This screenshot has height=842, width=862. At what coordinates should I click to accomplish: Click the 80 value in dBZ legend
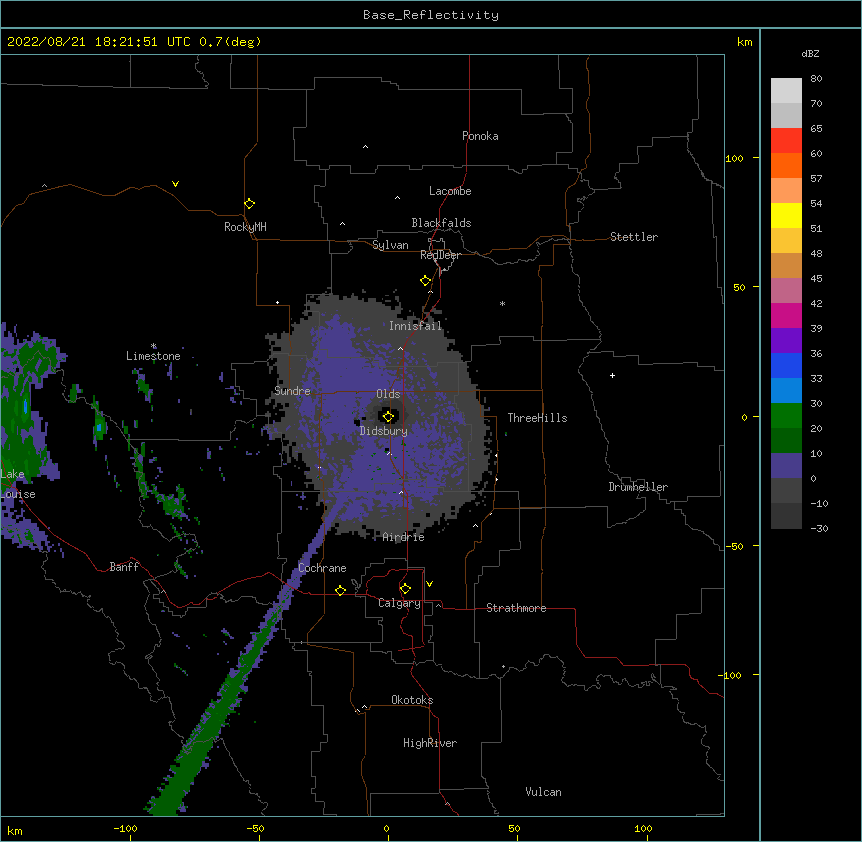(x=816, y=79)
